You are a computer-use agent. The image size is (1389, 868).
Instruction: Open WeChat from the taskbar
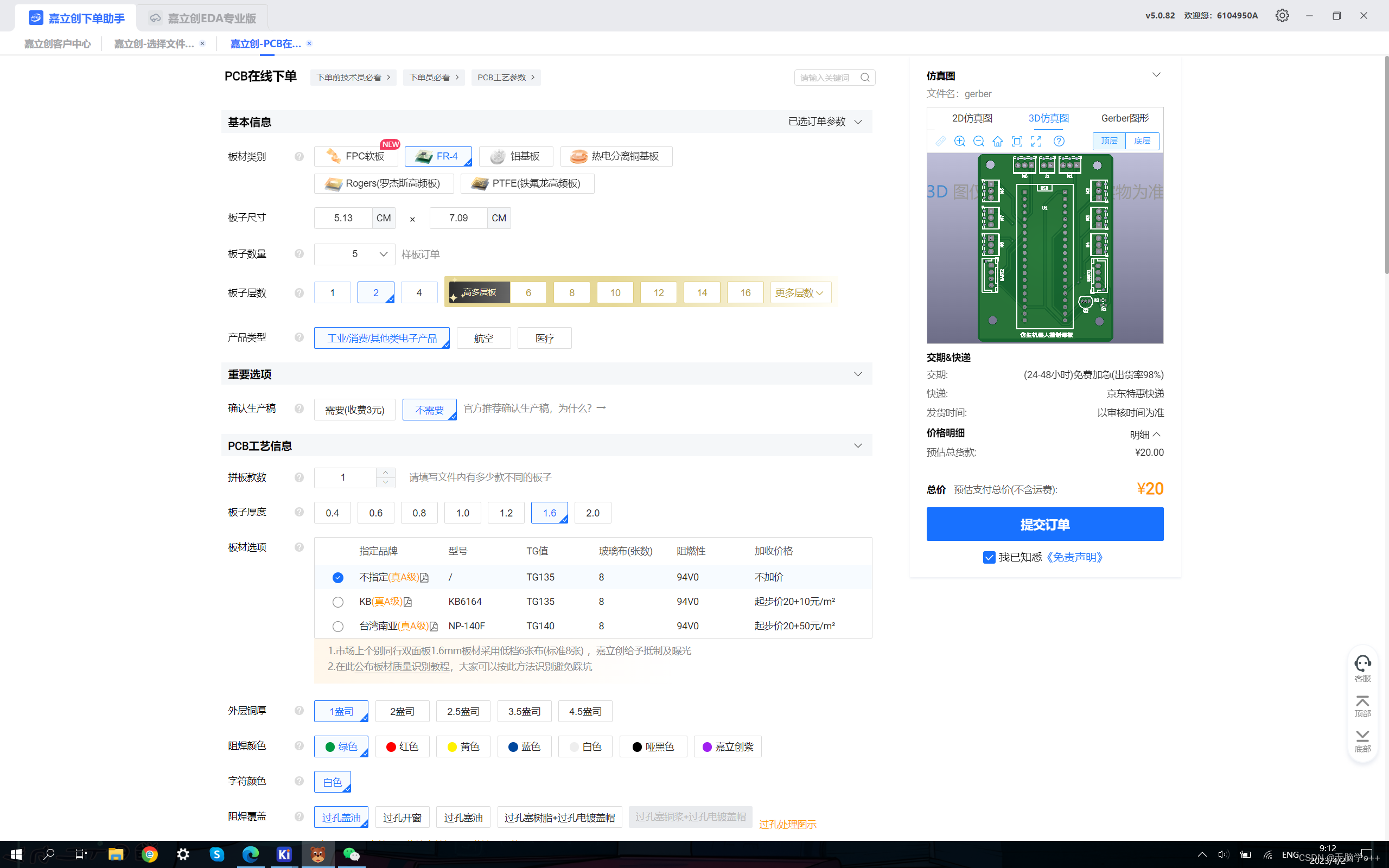click(x=351, y=854)
